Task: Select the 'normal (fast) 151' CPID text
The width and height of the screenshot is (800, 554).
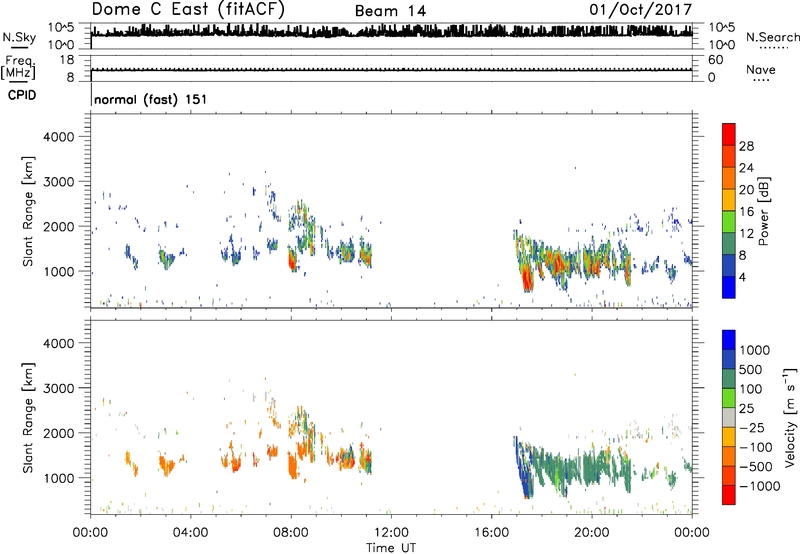Action: coord(151,99)
